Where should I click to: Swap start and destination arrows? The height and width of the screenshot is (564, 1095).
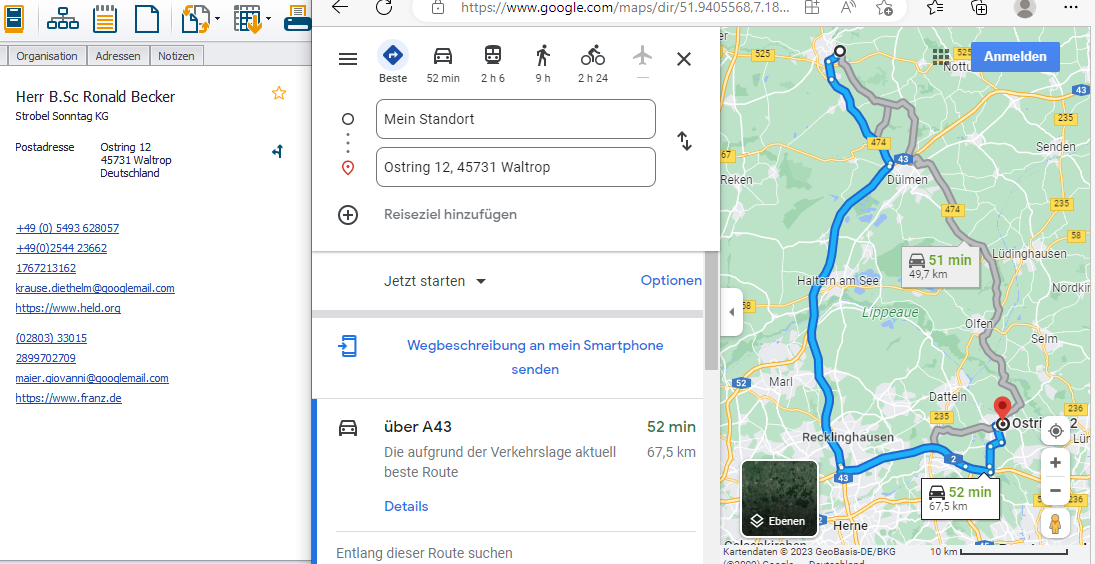(684, 141)
